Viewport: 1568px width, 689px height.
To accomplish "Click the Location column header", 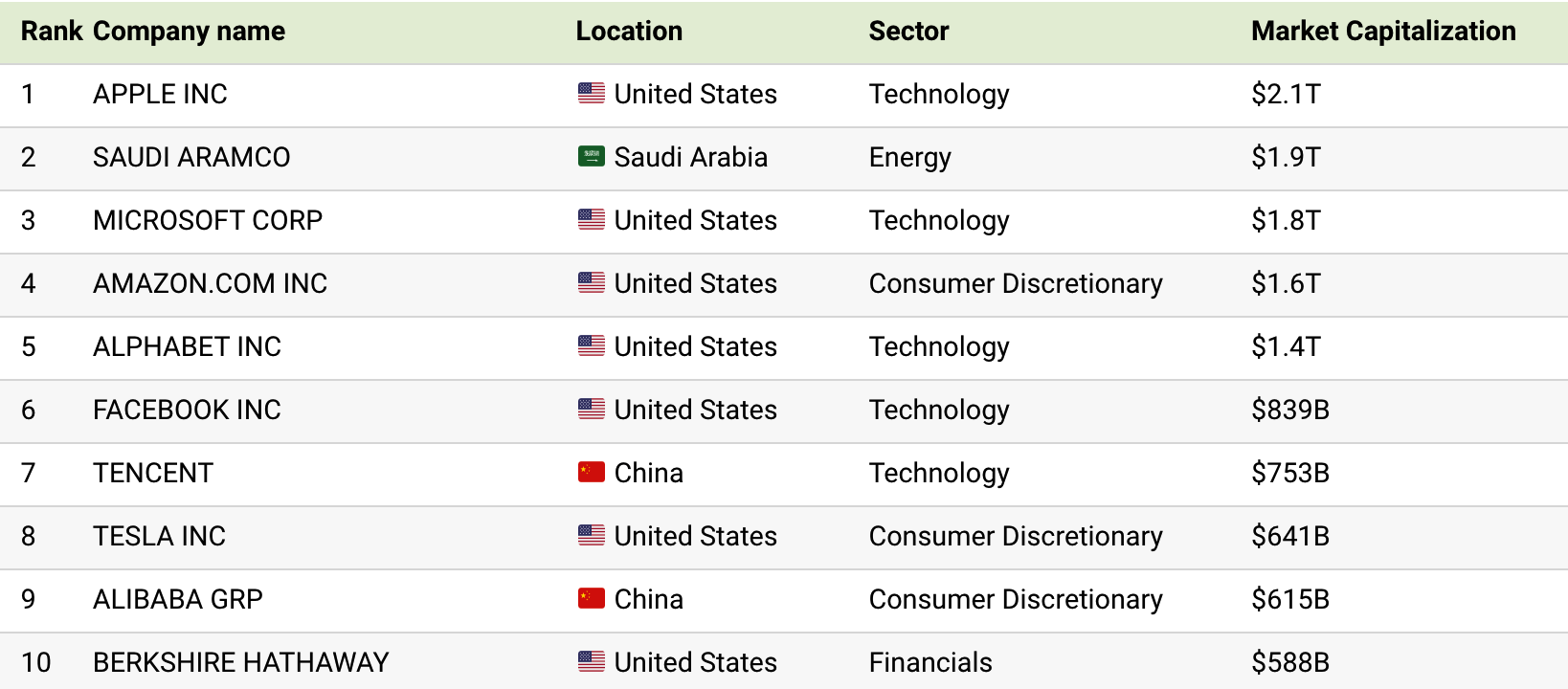I will click(x=629, y=32).
